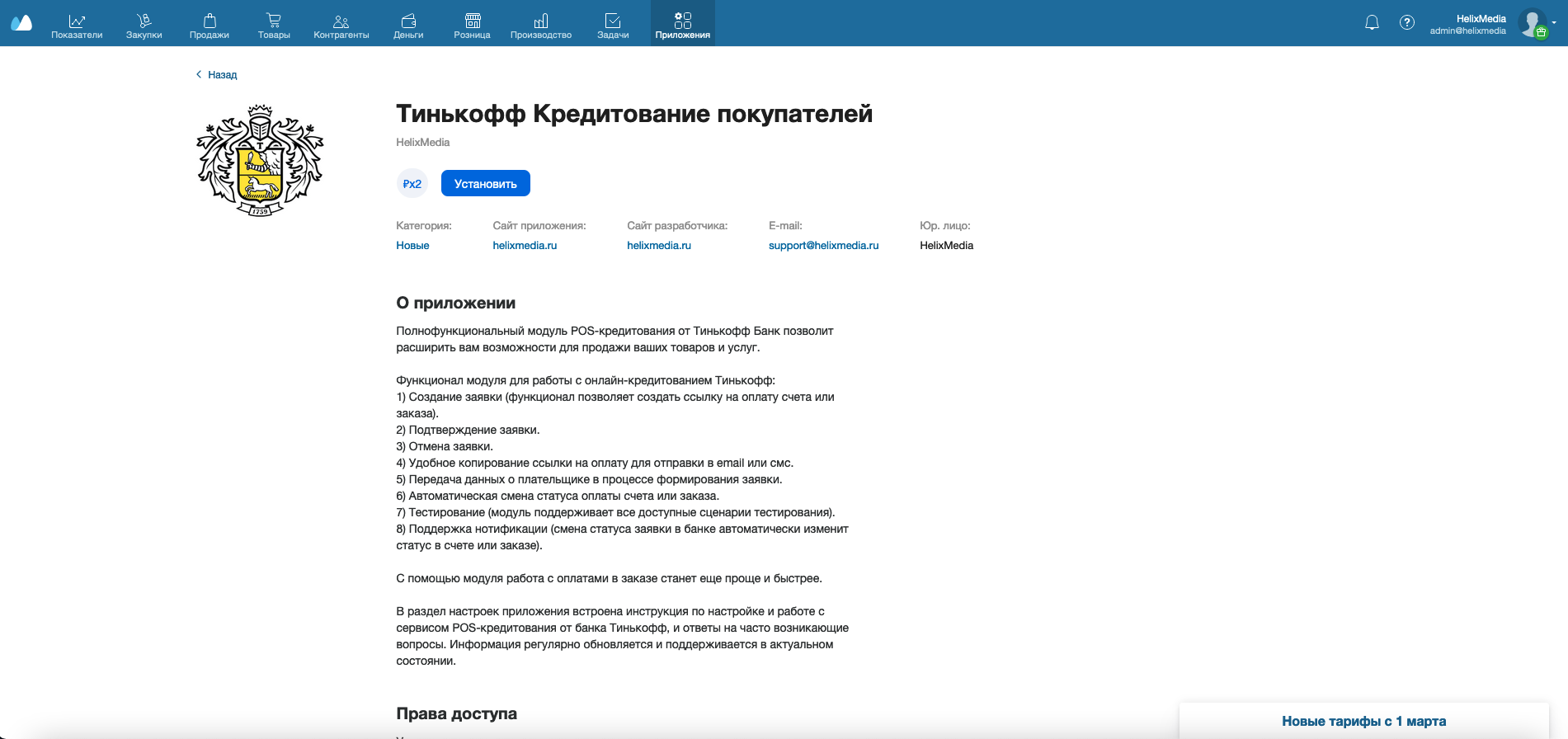Image resolution: width=1568 pixels, height=739 pixels.
Task: Open developer site helixmedia.ru link
Action: pyautogui.click(x=659, y=245)
